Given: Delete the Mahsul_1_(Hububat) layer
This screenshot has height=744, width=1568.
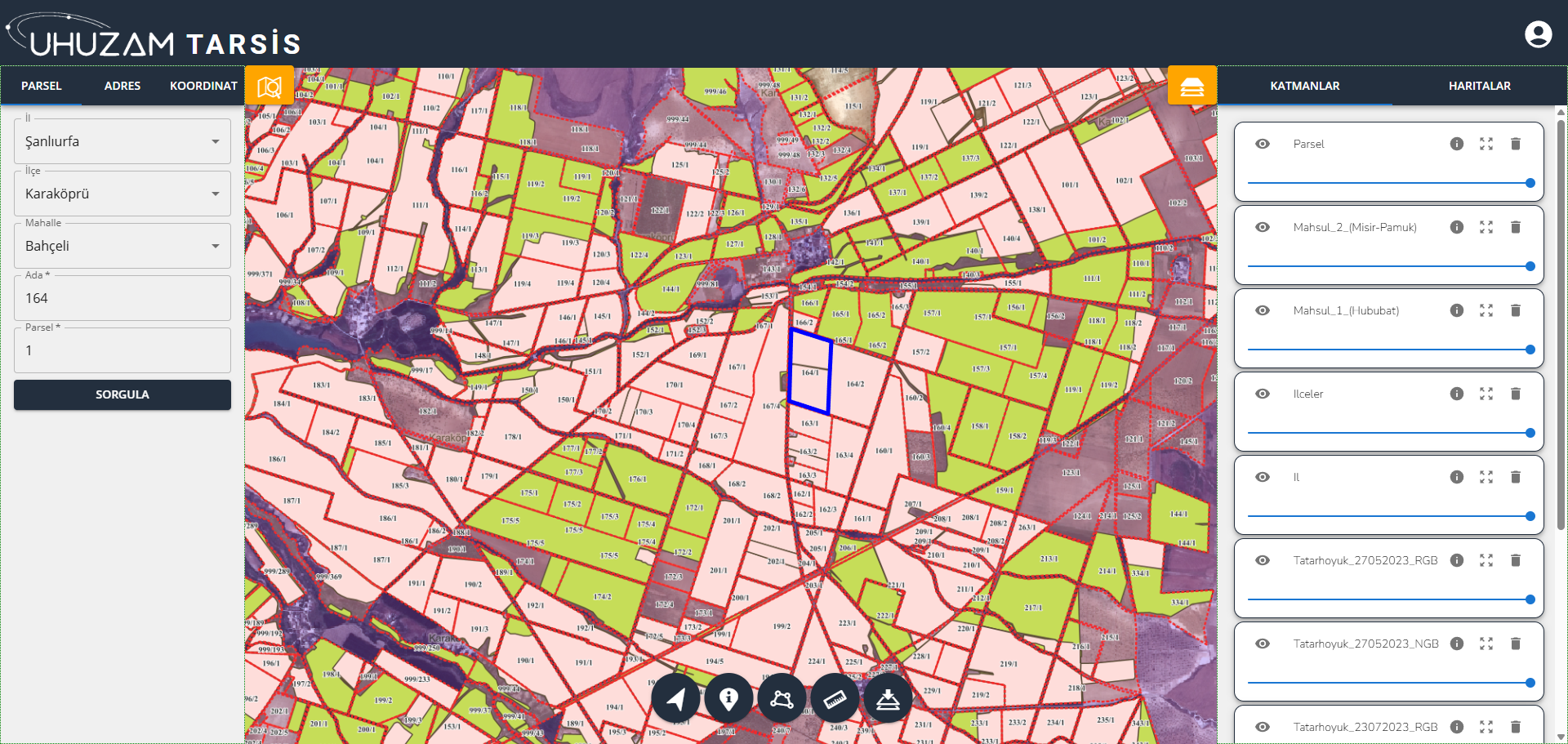Looking at the screenshot, I should pos(1516,310).
